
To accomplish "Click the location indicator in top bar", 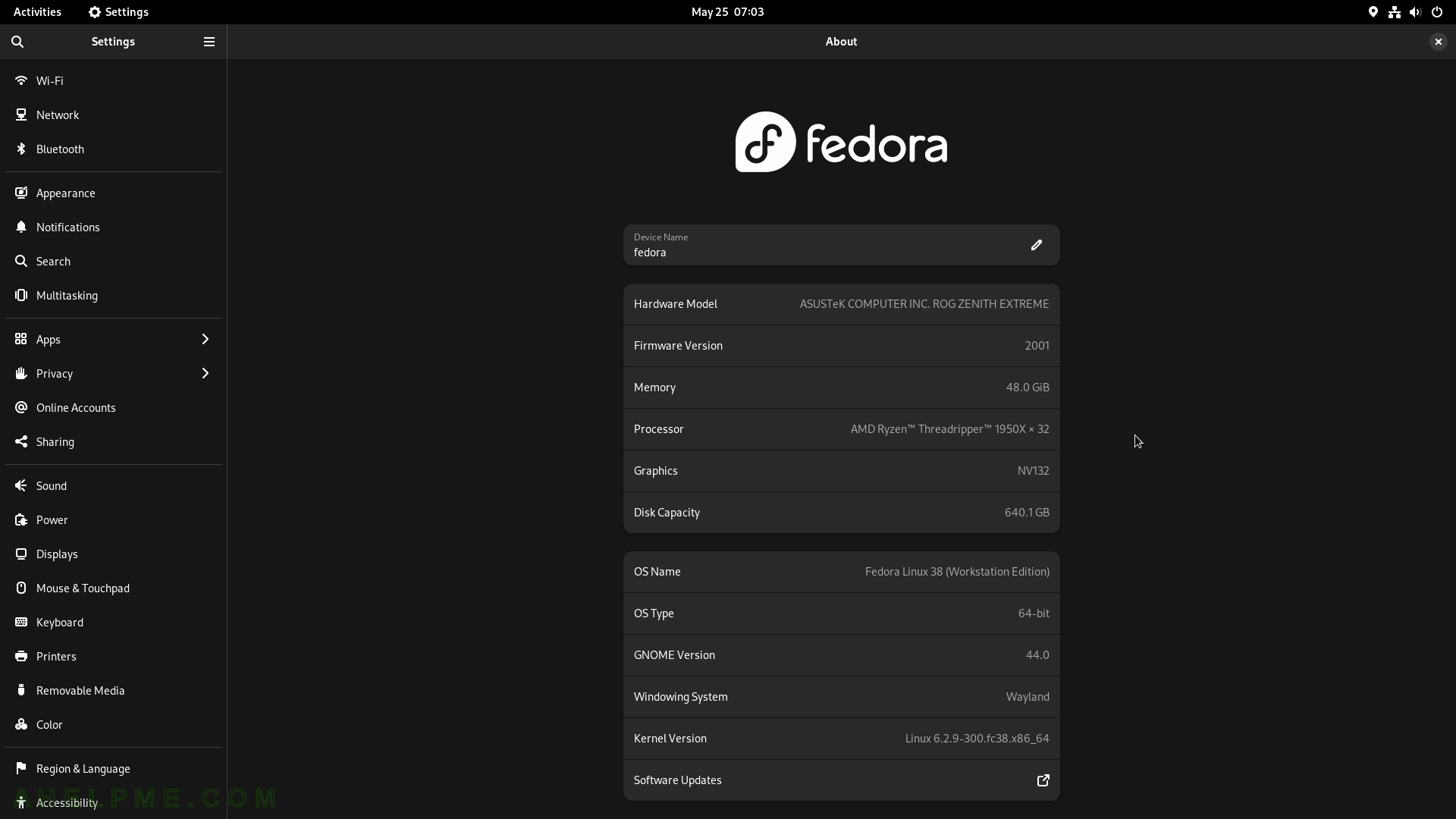I will coord(1373,12).
